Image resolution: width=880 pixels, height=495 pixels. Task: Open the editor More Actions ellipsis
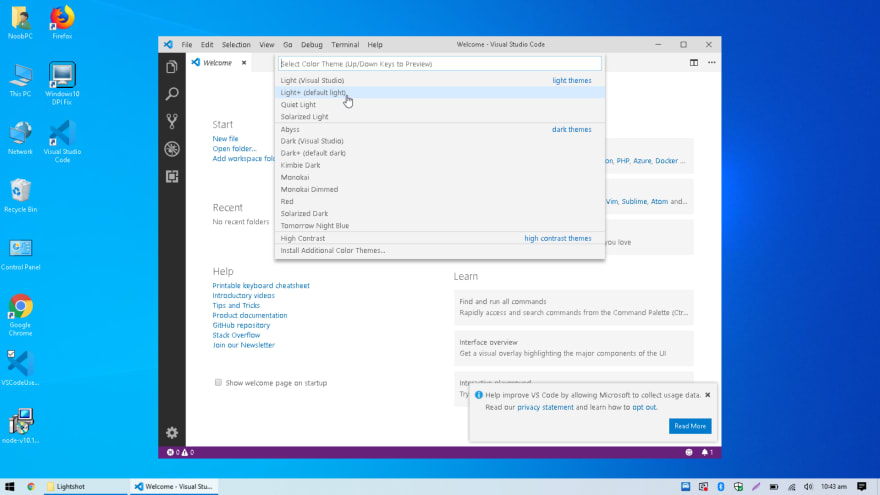(x=712, y=63)
